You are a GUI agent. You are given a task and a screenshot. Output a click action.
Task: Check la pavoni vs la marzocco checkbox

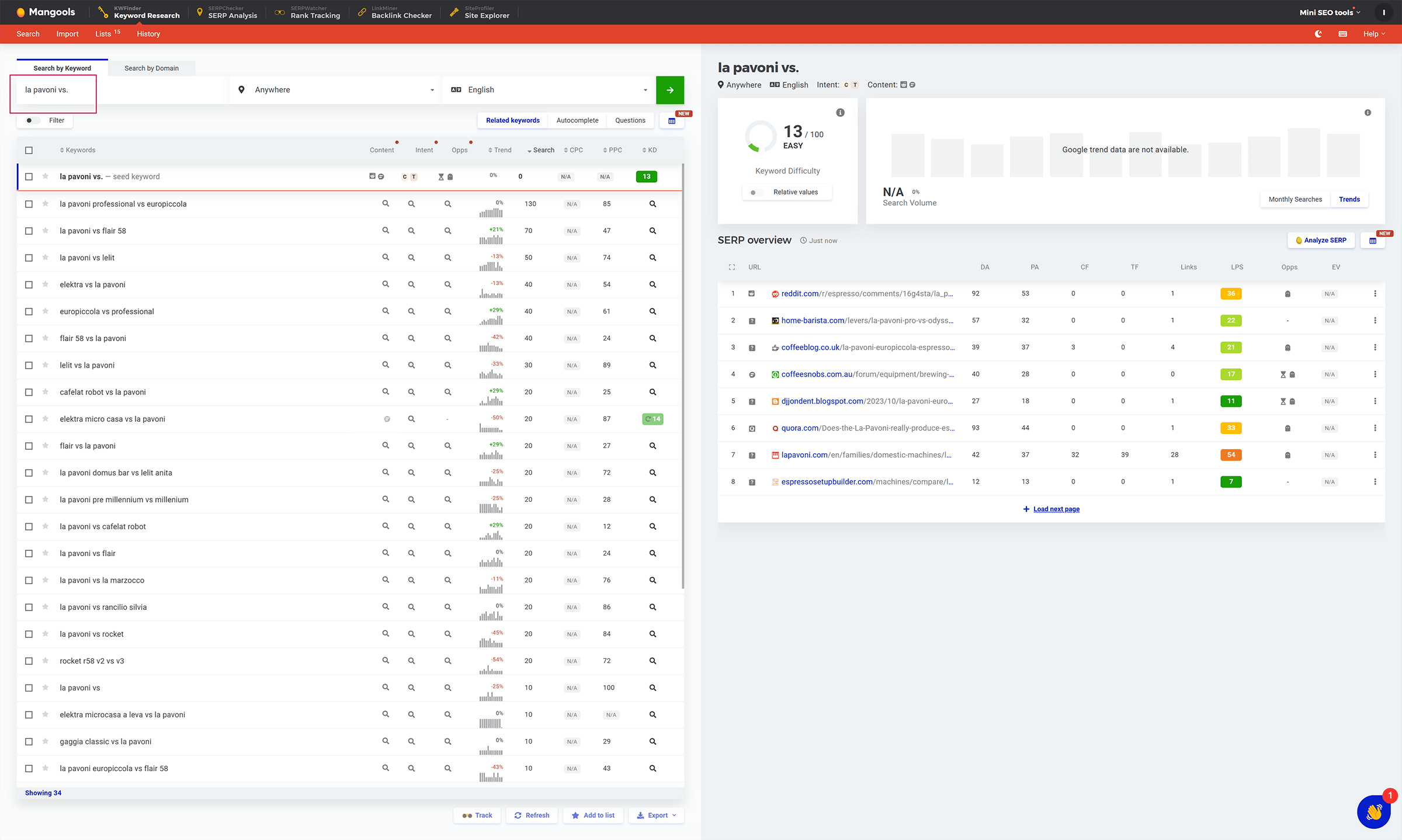[x=29, y=580]
